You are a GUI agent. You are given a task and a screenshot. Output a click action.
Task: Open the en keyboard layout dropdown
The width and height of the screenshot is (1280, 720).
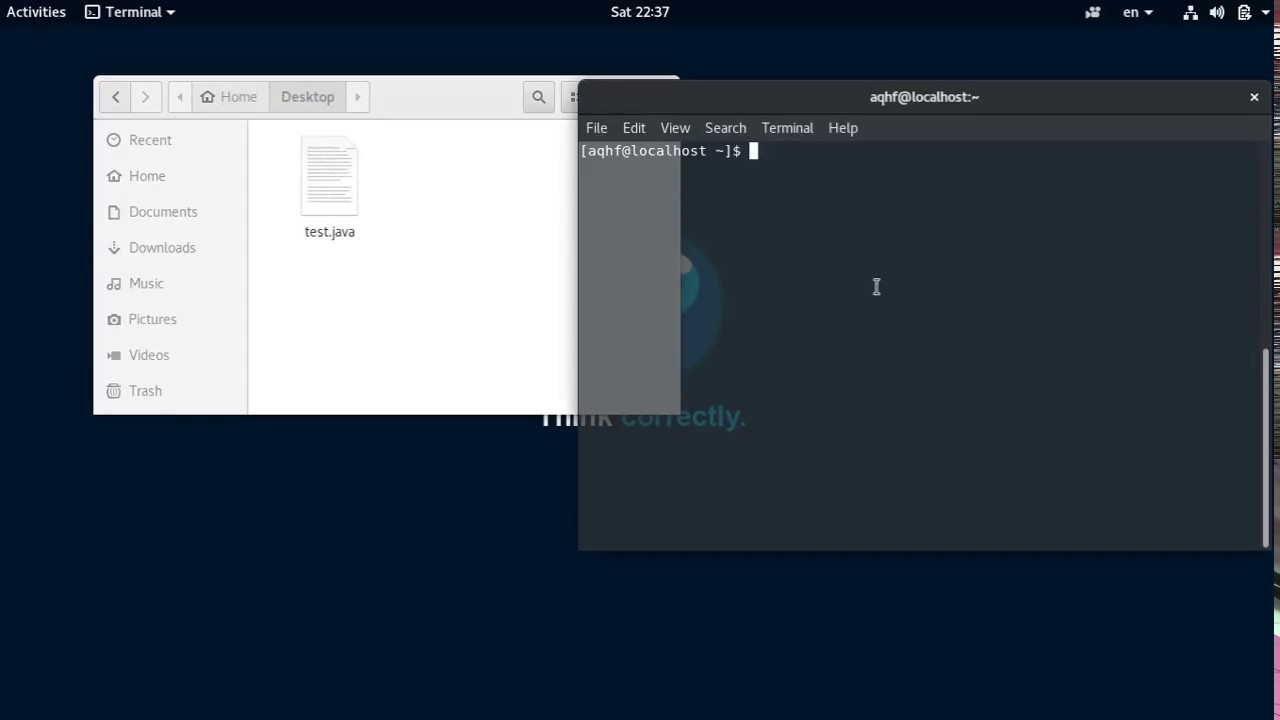click(1138, 12)
